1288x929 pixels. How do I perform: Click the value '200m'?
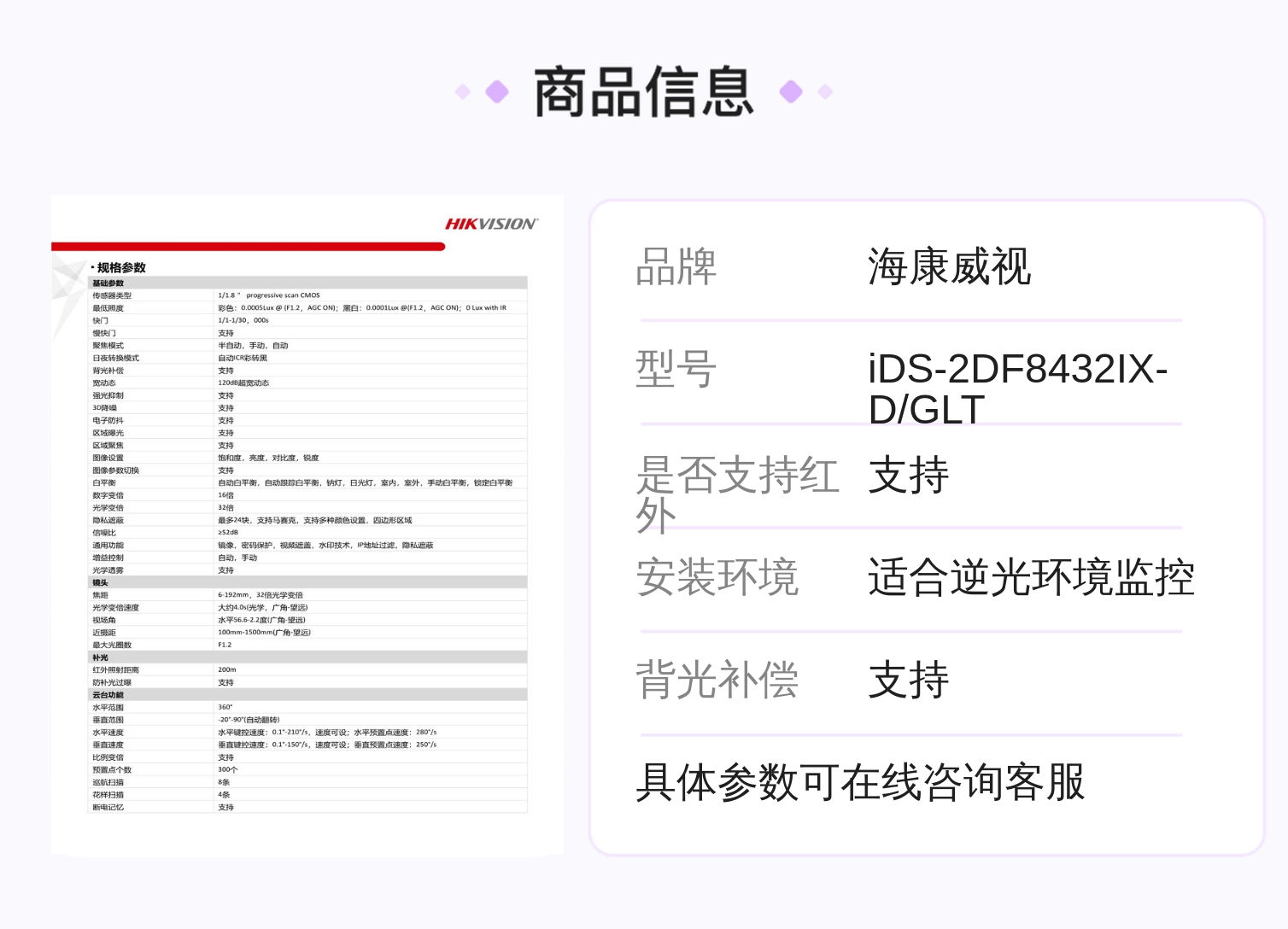pos(227,670)
